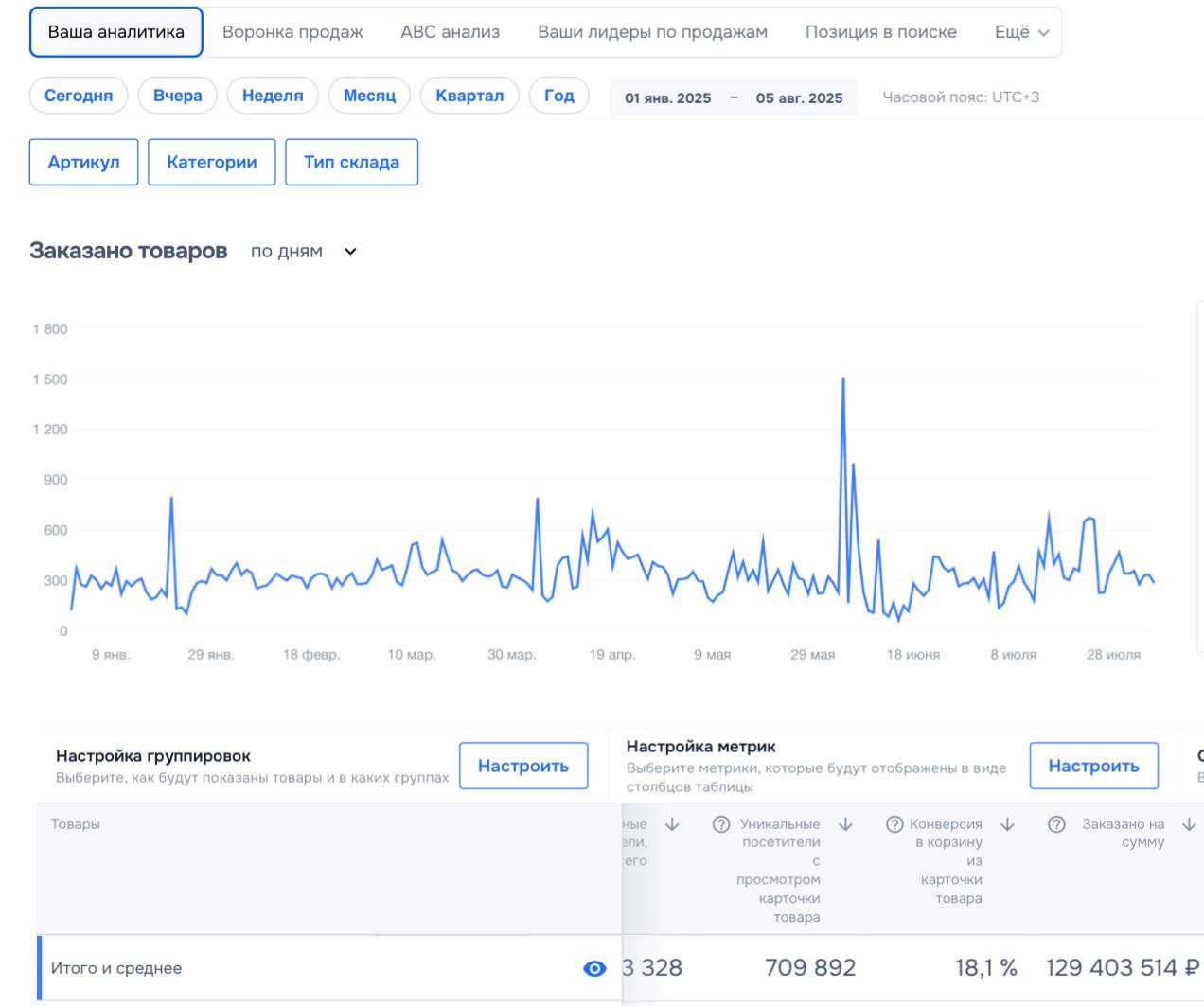Select the Квартал period
This screenshot has width=1204, height=1006.
pyautogui.click(x=469, y=96)
